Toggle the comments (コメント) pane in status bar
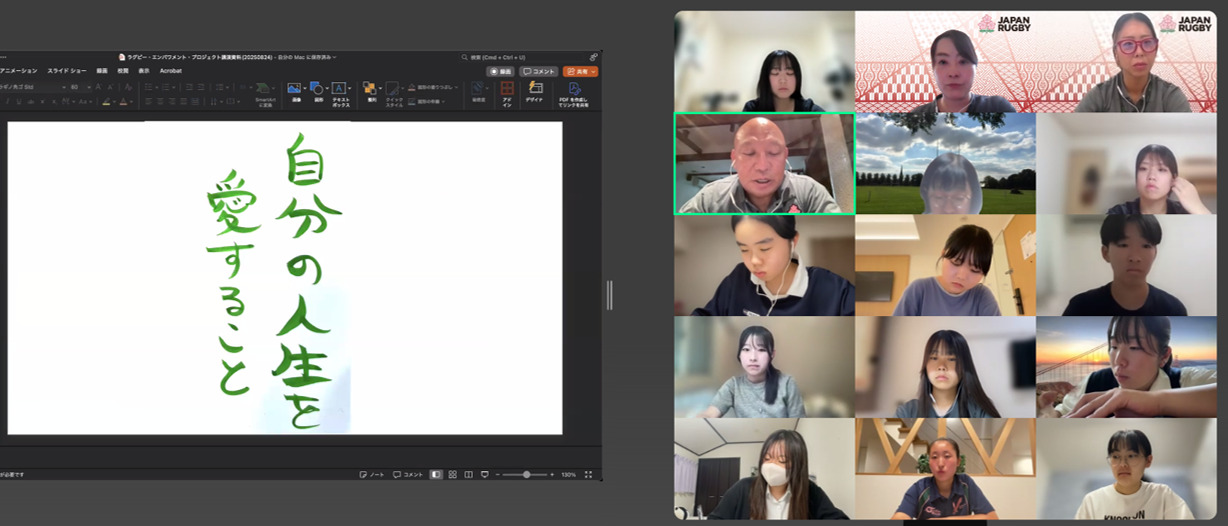 click(408, 474)
